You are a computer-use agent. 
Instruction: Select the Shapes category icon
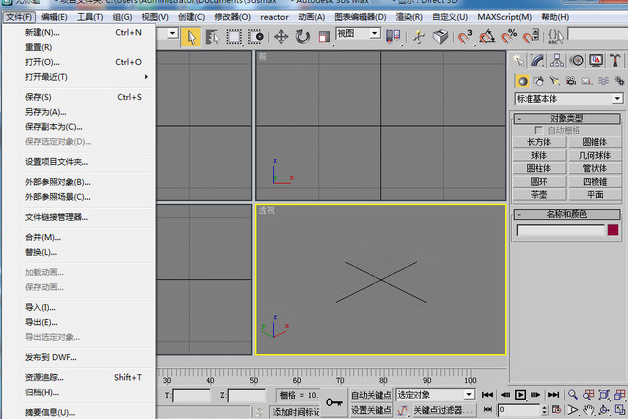click(539, 81)
